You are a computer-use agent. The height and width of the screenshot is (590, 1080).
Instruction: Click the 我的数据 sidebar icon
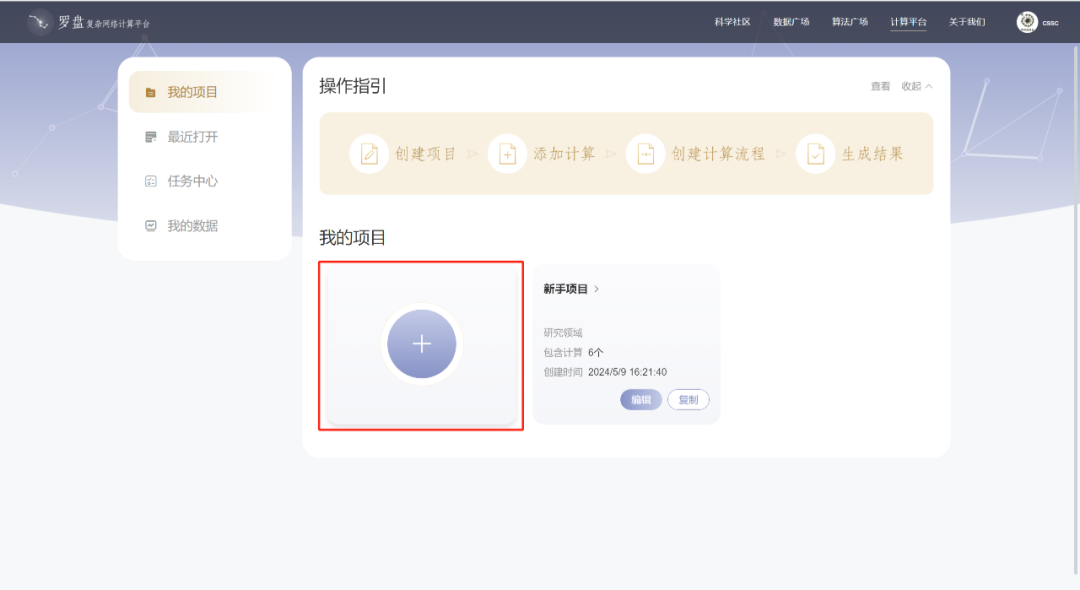click(151, 226)
